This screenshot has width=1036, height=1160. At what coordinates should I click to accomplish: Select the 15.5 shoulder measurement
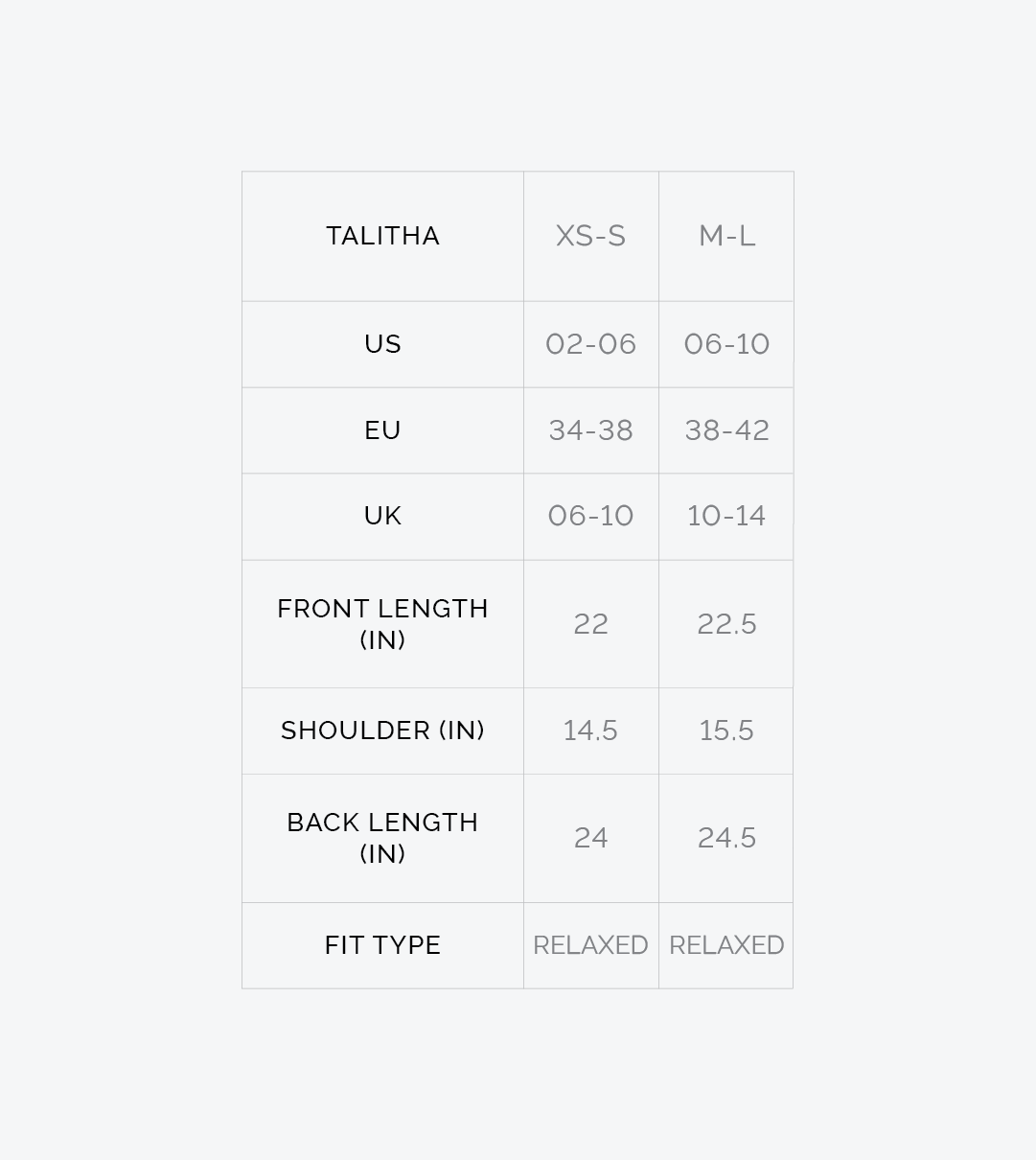(x=726, y=731)
